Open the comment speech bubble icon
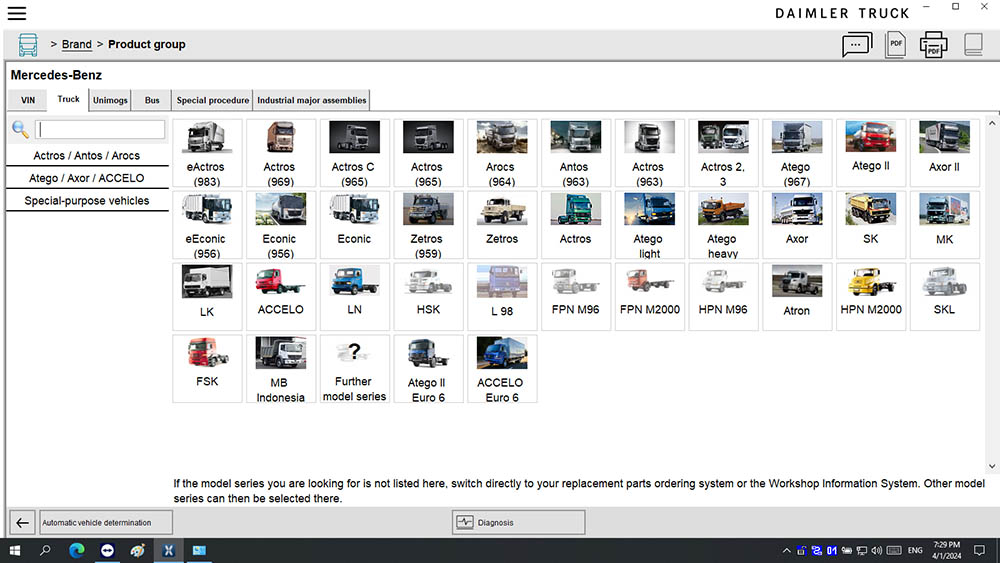 point(857,45)
